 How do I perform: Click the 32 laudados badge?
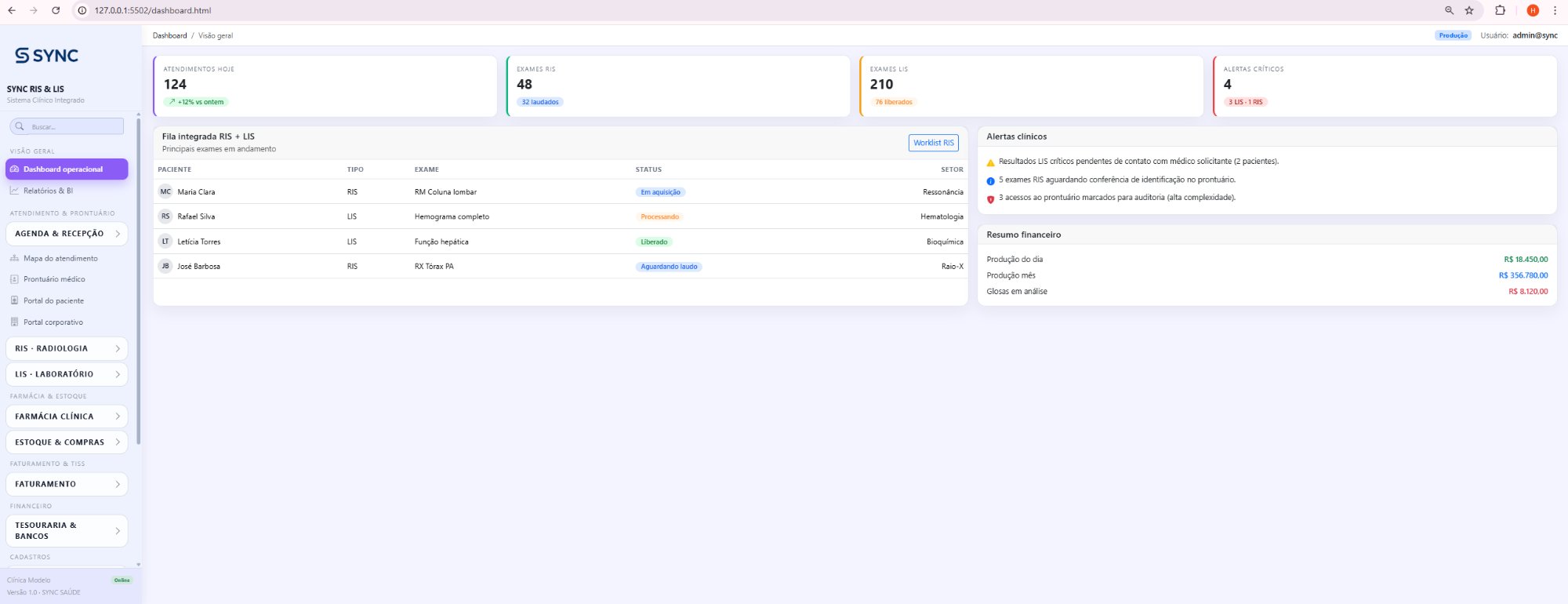(540, 102)
